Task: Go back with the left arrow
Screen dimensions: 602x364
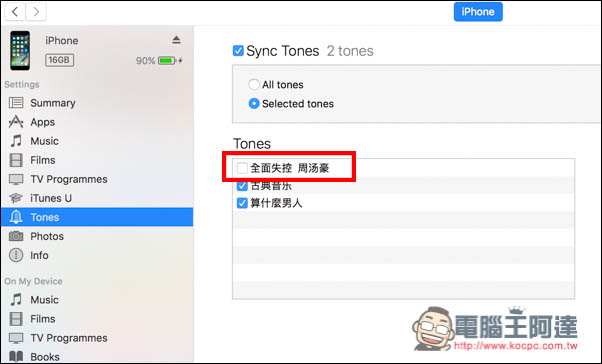Action: tap(15, 12)
